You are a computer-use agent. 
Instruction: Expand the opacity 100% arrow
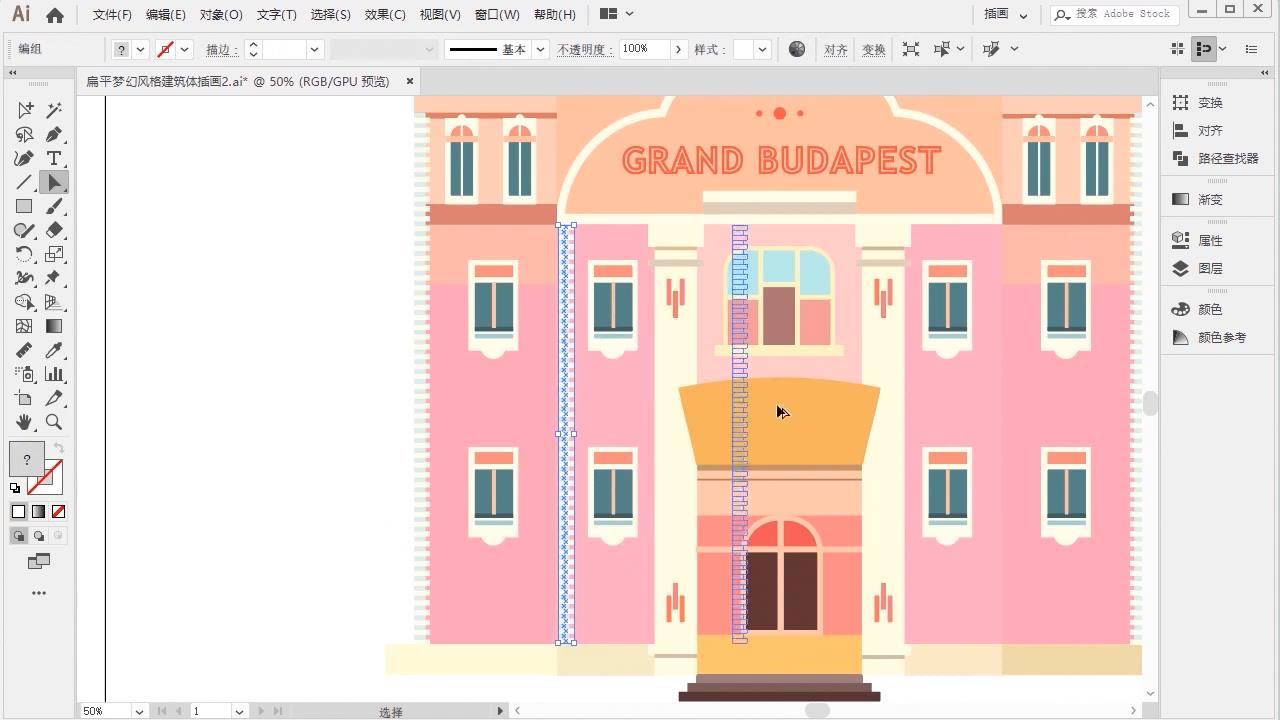[679, 49]
